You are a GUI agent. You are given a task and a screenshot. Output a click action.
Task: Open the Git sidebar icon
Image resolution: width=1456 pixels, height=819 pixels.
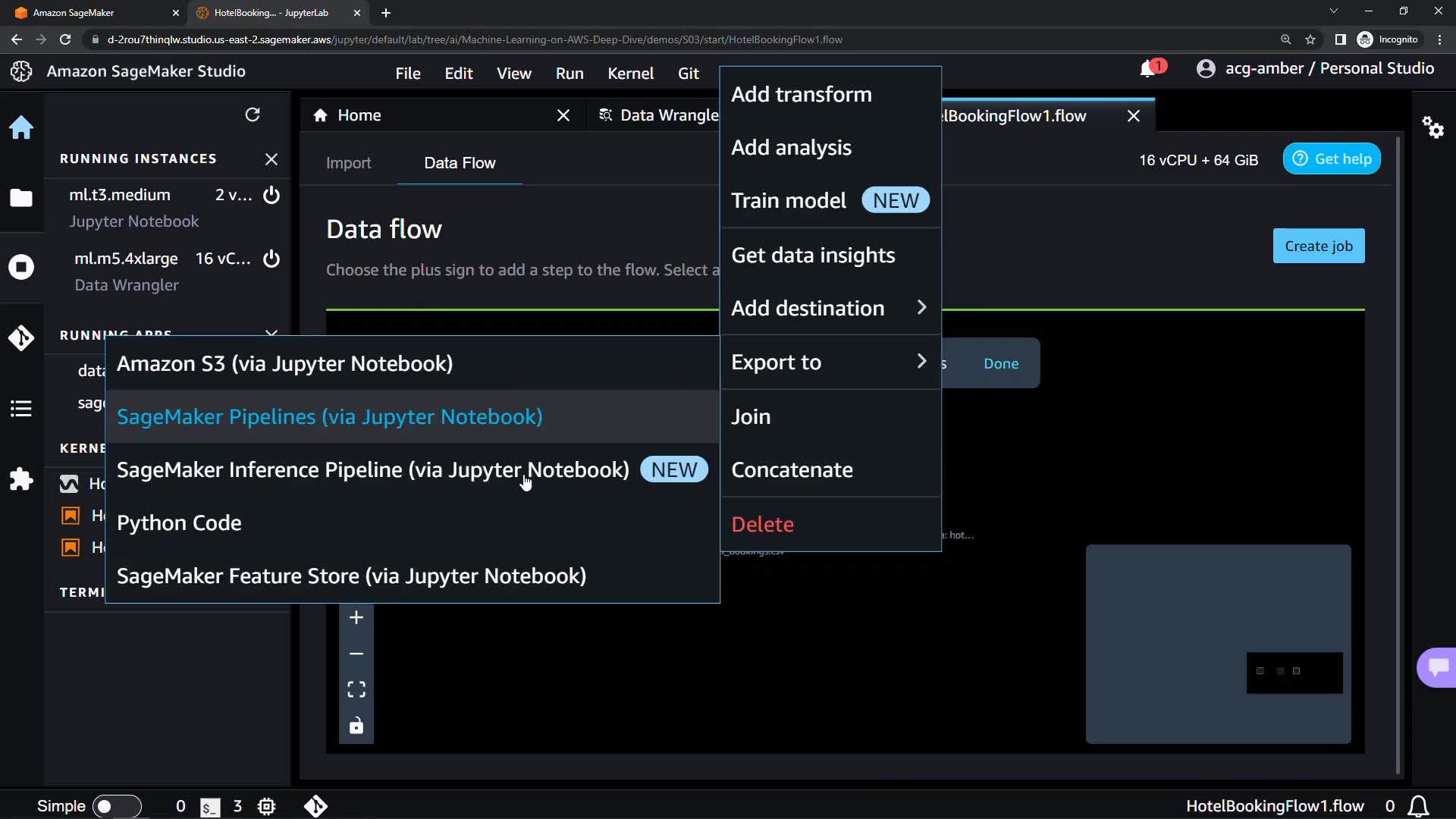pos(21,337)
